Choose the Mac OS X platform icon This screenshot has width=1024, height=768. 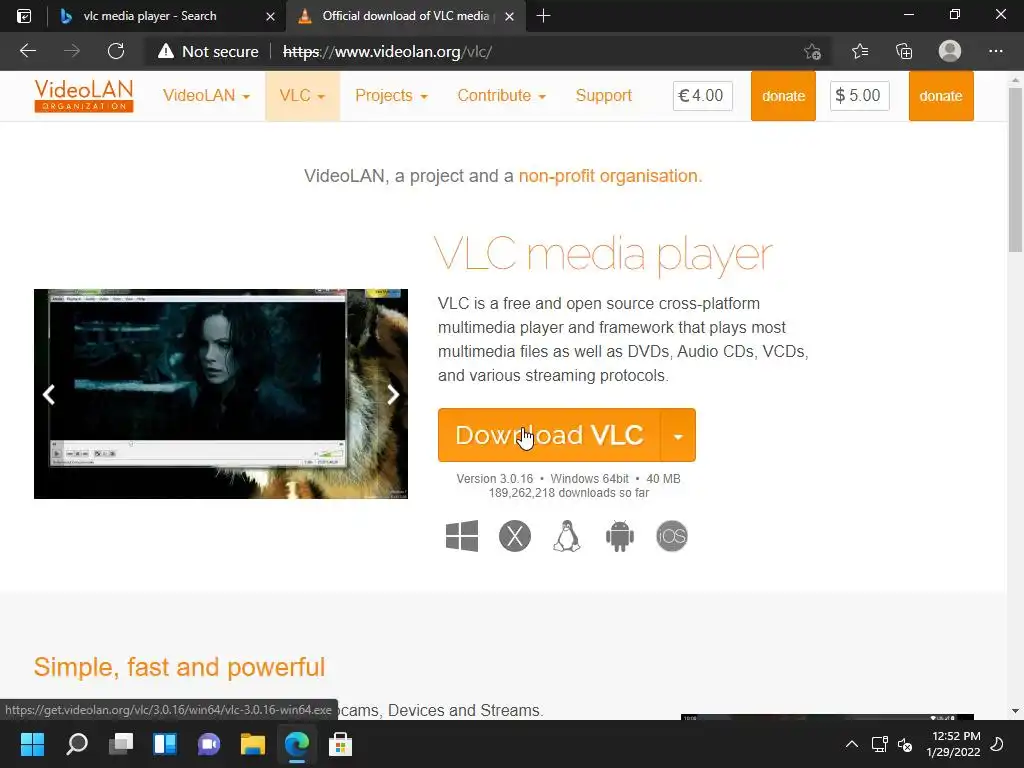pos(515,536)
